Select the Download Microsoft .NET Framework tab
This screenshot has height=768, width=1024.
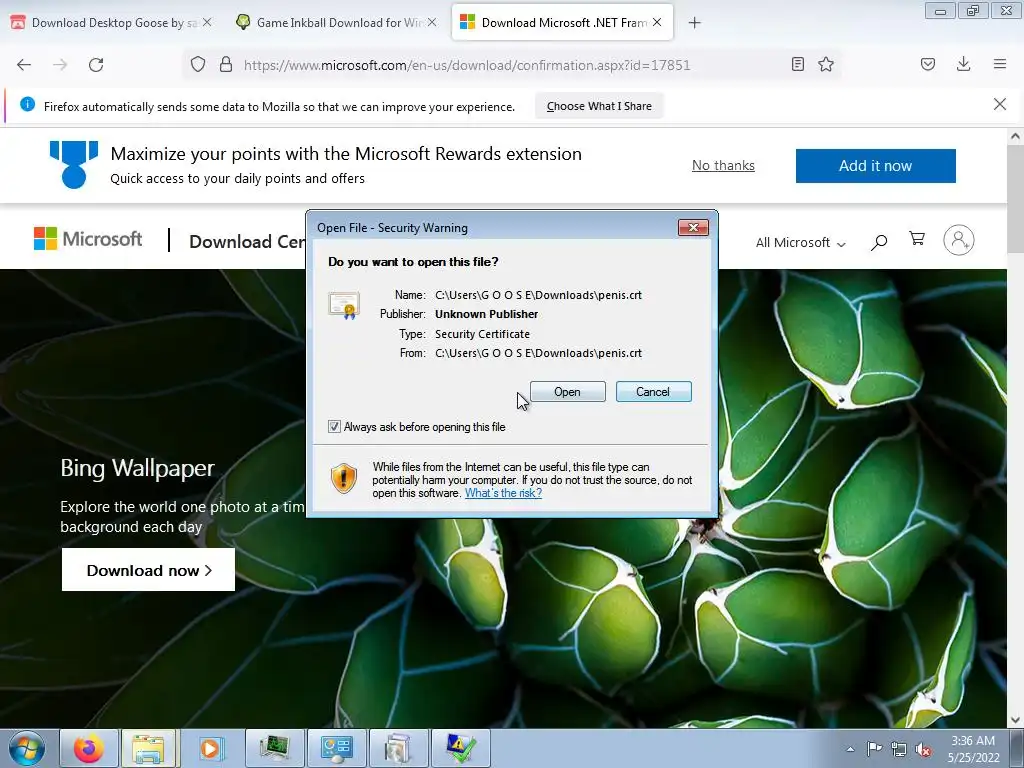click(x=562, y=22)
